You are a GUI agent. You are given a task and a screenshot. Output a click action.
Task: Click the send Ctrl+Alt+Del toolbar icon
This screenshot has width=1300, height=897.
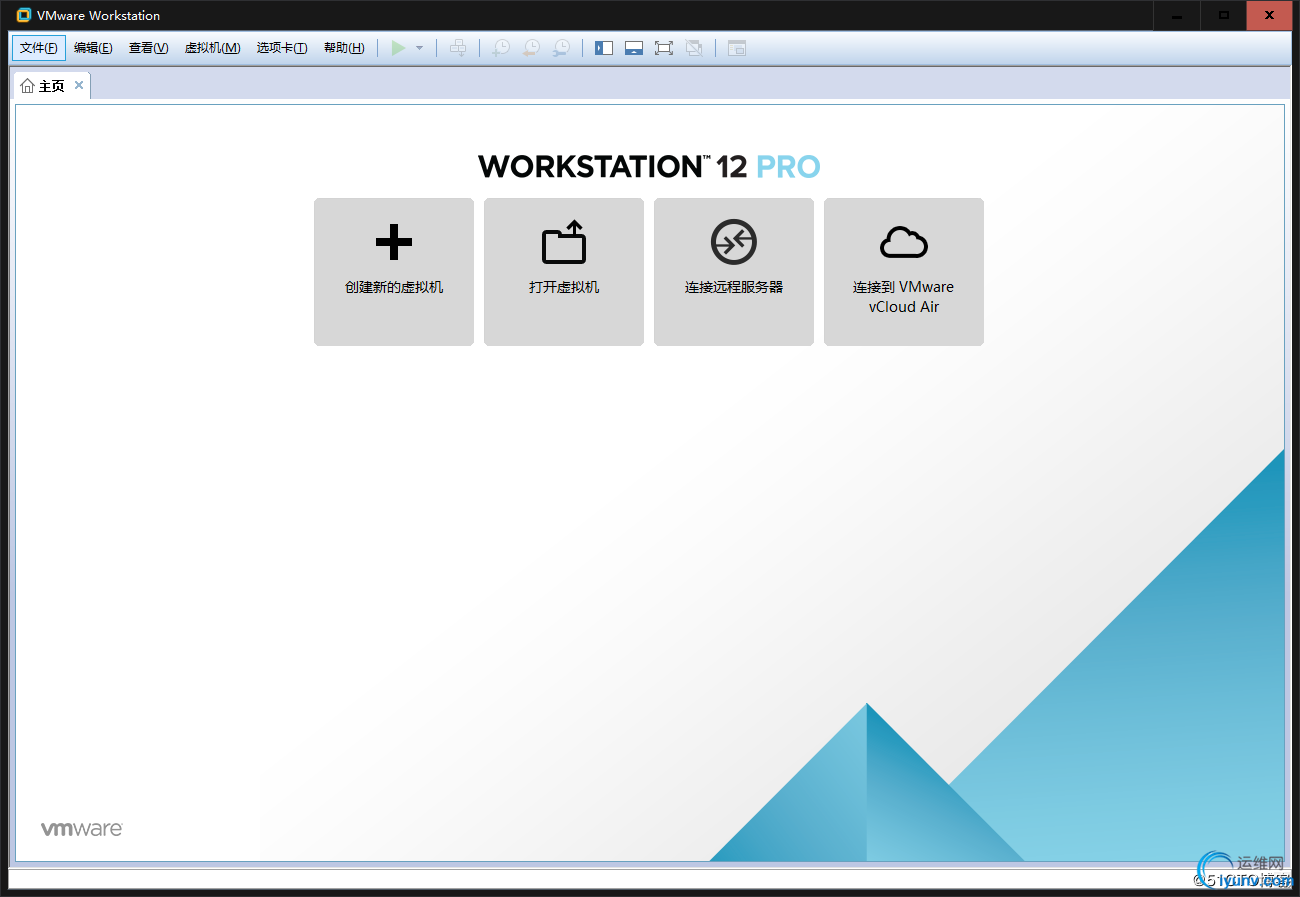tap(458, 48)
